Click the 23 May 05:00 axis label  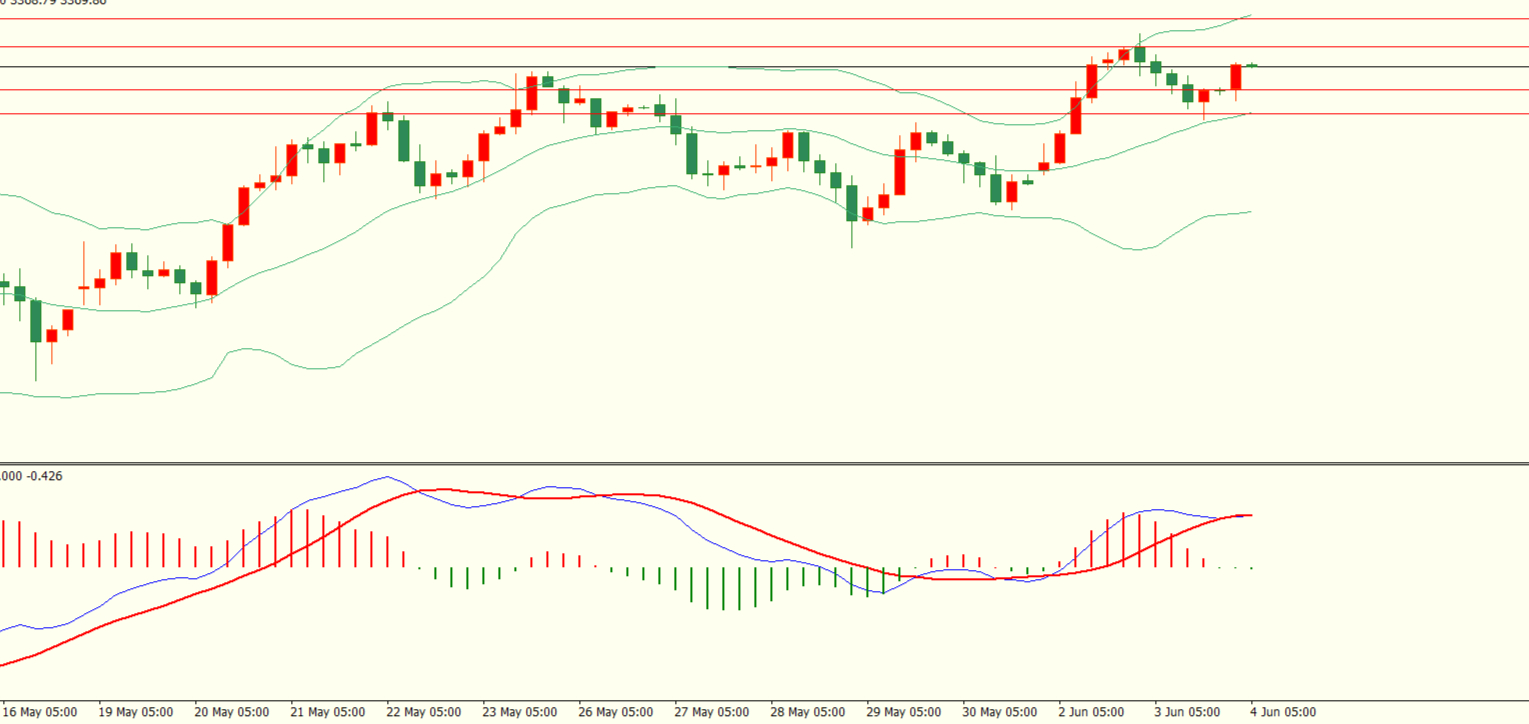tap(521, 712)
